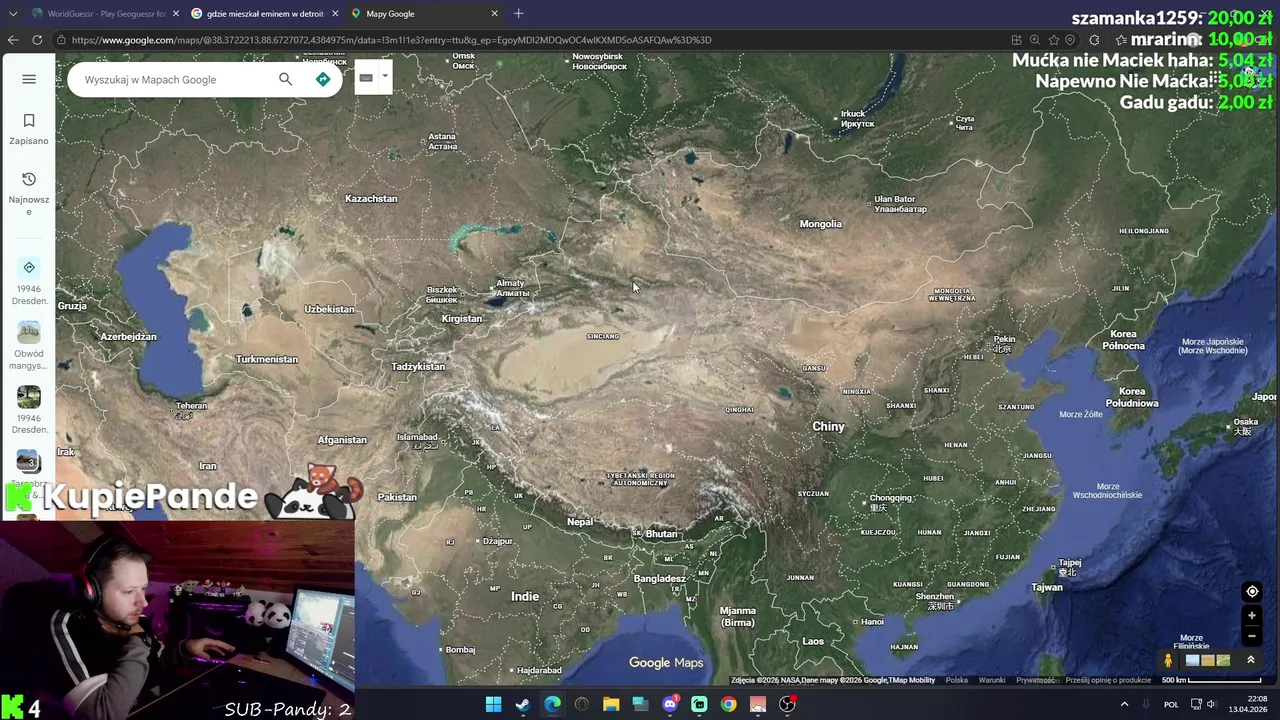Viewport: 1280px width, 720px height.
Task: Open the Google Maps hamburger menu
Action: coord(29,79)
